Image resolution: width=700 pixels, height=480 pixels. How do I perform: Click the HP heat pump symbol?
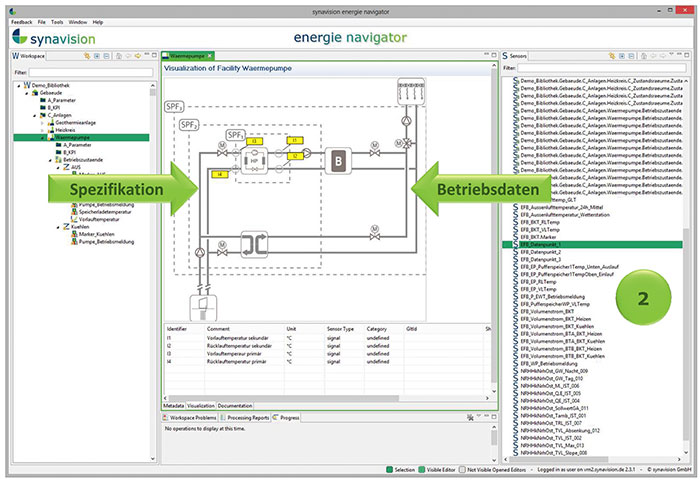(x=254, y=160)
